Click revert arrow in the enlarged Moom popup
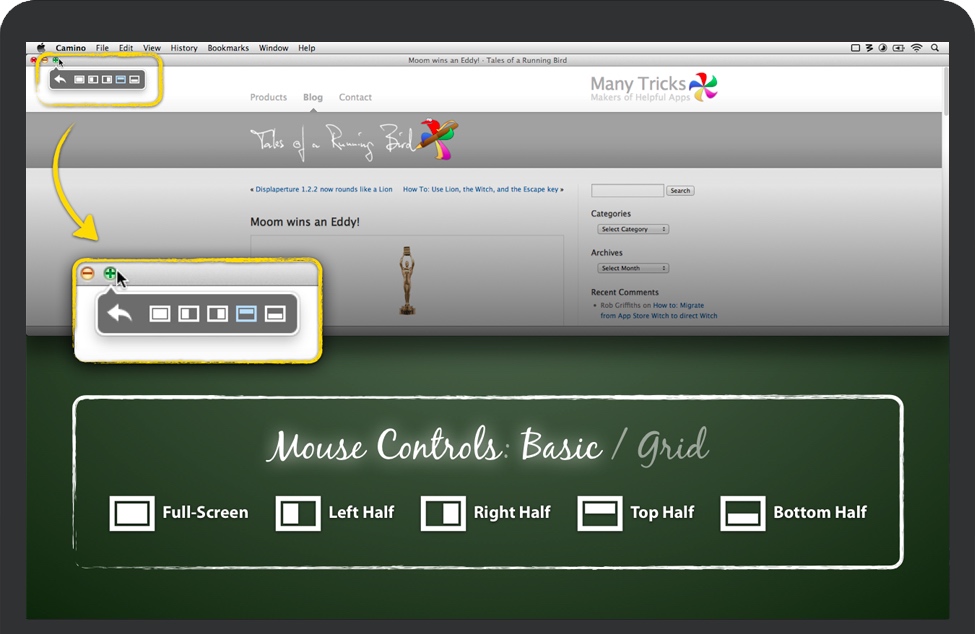 pos(120,313)
